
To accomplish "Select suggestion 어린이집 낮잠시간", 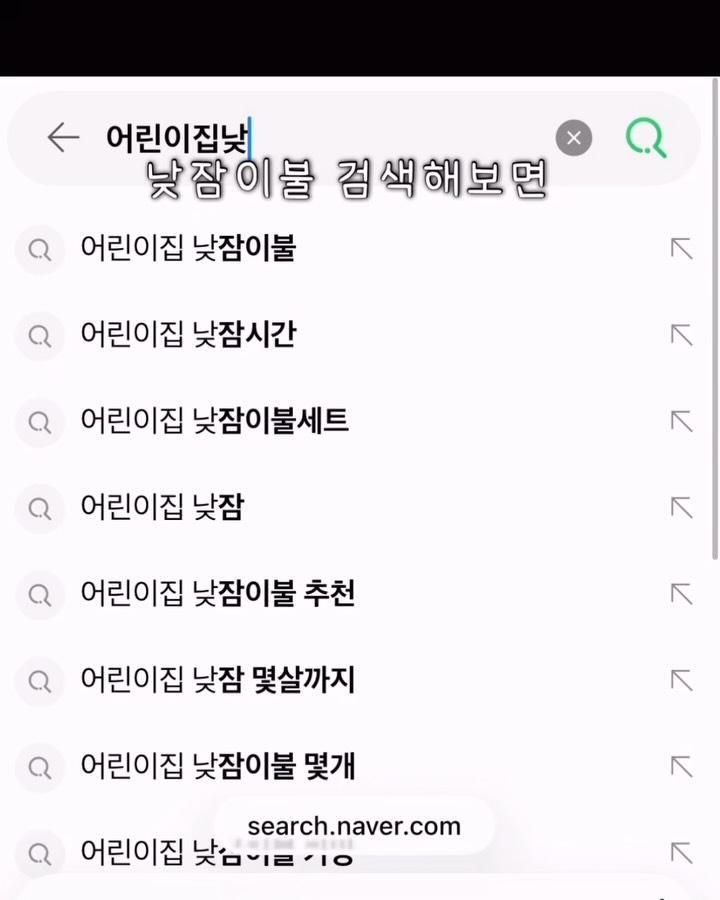I will pos(188,335).
